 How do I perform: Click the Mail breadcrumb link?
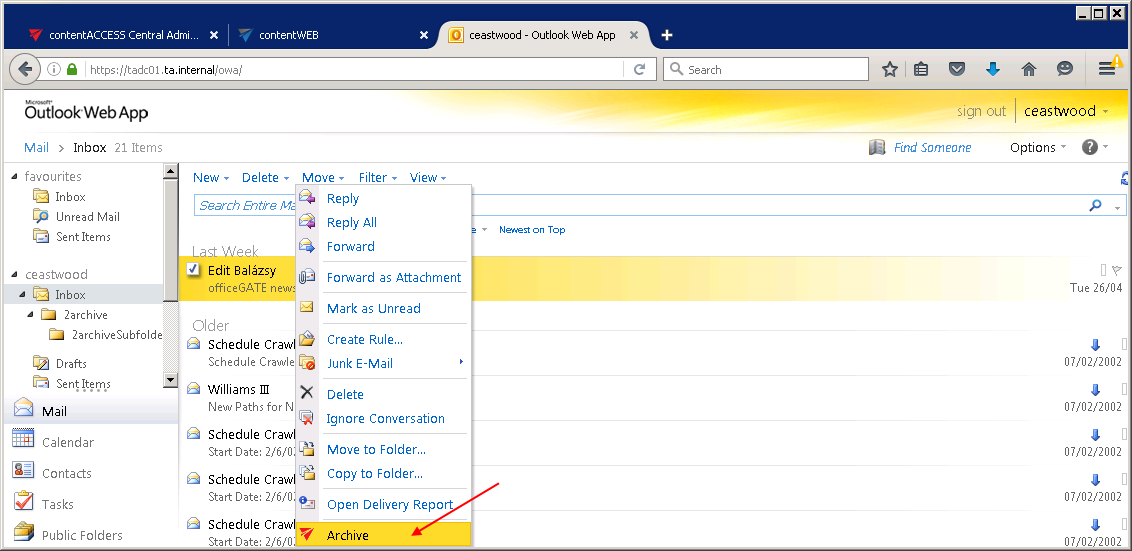(x=36, y=147)
